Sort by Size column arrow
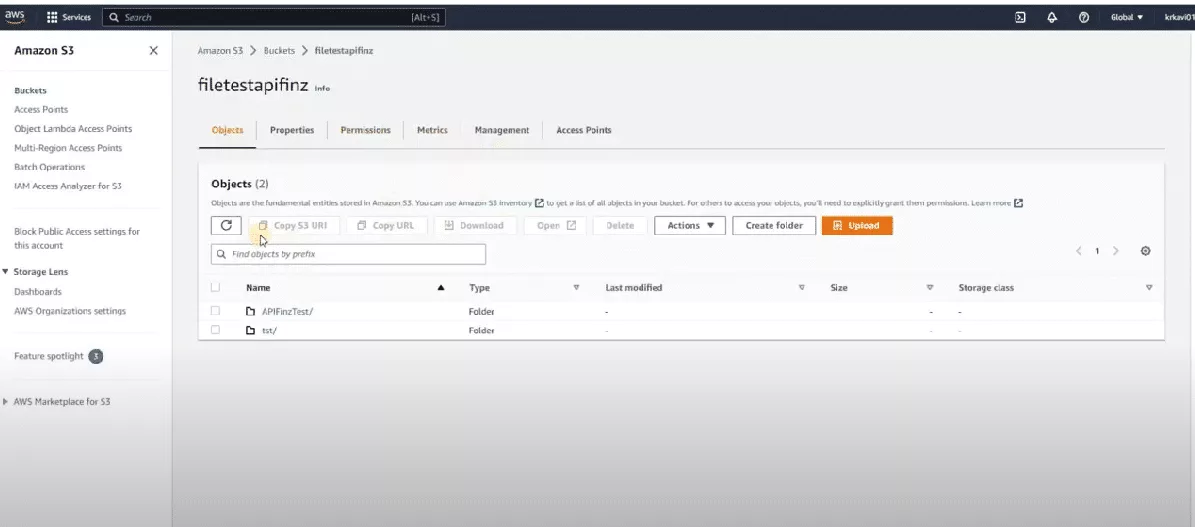 pos(930,288)
